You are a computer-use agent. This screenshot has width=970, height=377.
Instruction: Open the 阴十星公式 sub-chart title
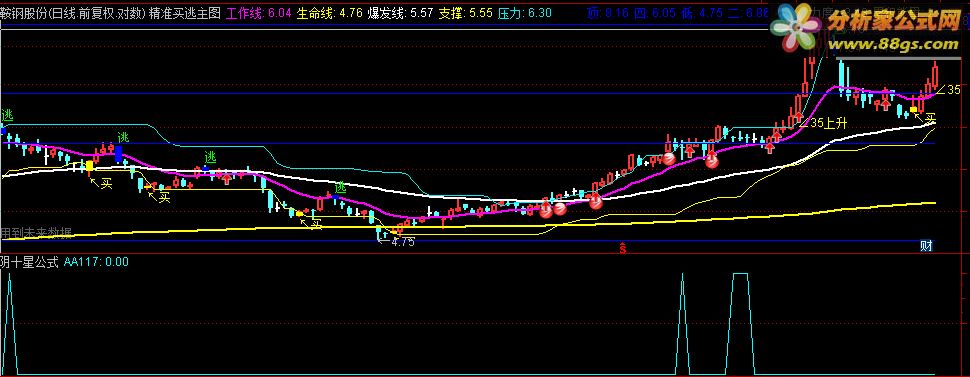pyautogui.click(x=29, y=262)
